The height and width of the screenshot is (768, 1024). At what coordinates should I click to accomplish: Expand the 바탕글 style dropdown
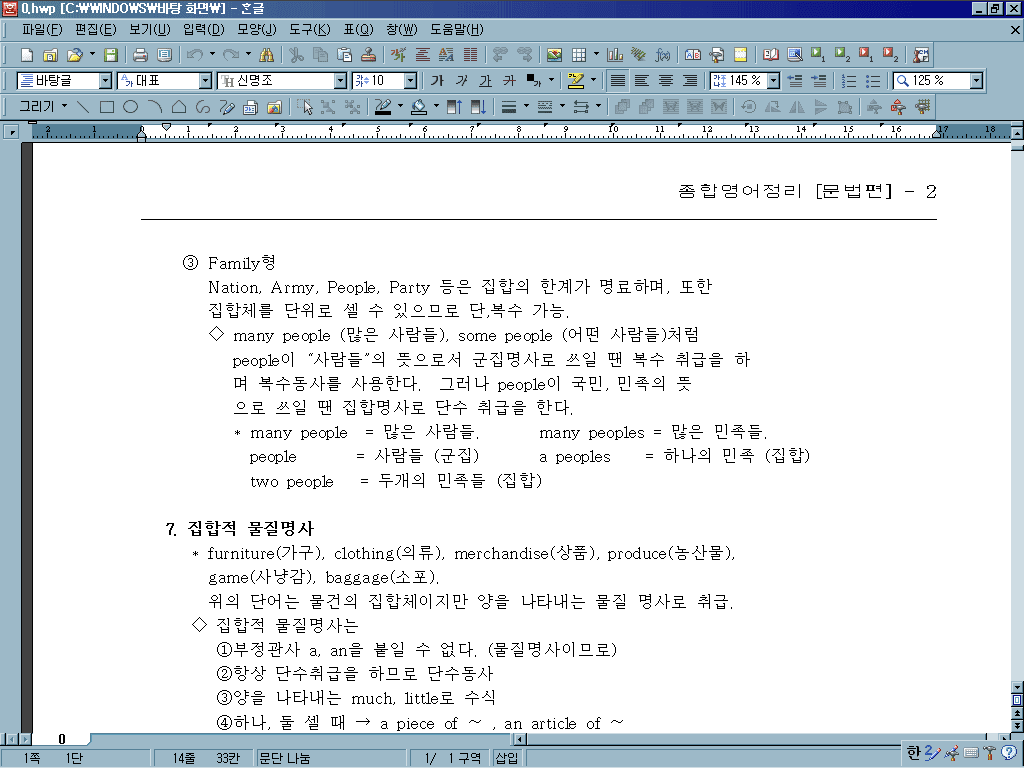(105, 80)
